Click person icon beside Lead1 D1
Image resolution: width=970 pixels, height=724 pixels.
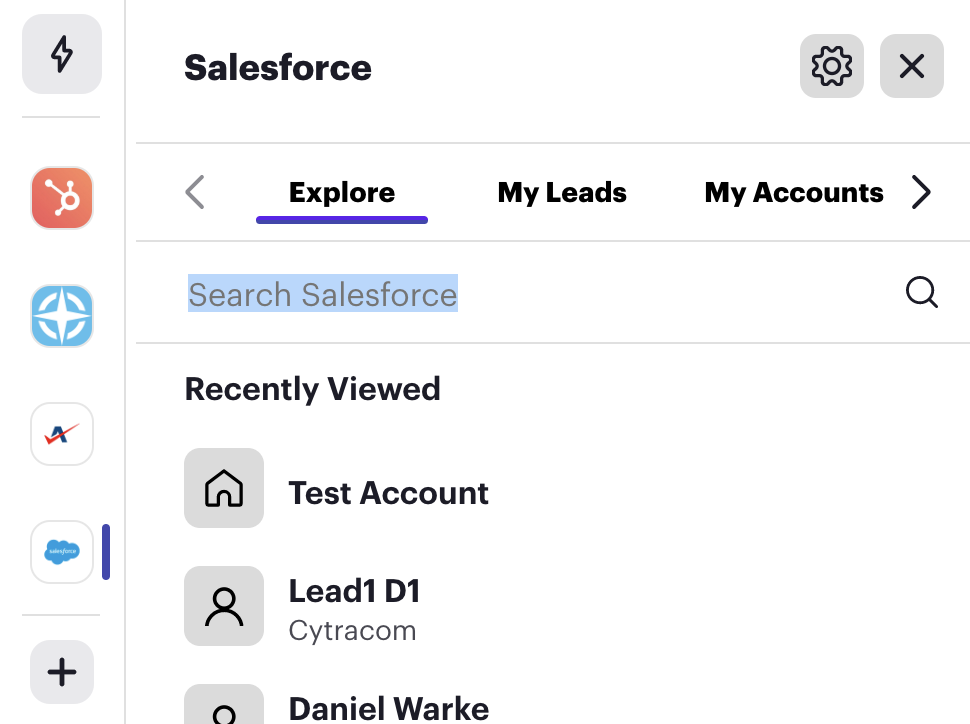[x=224, y=606]
